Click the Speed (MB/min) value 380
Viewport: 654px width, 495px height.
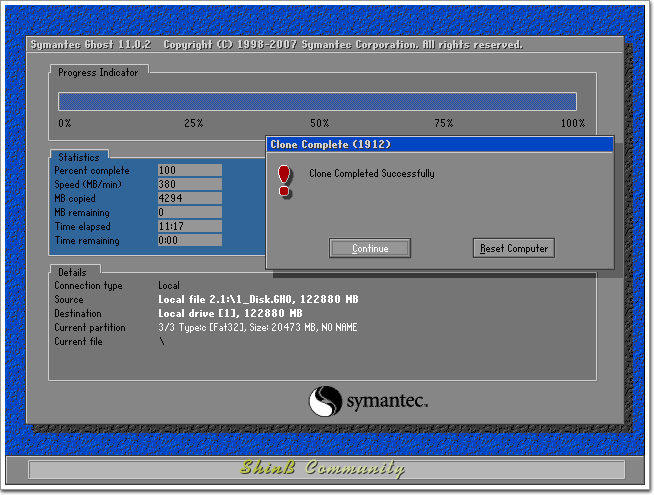190,184
